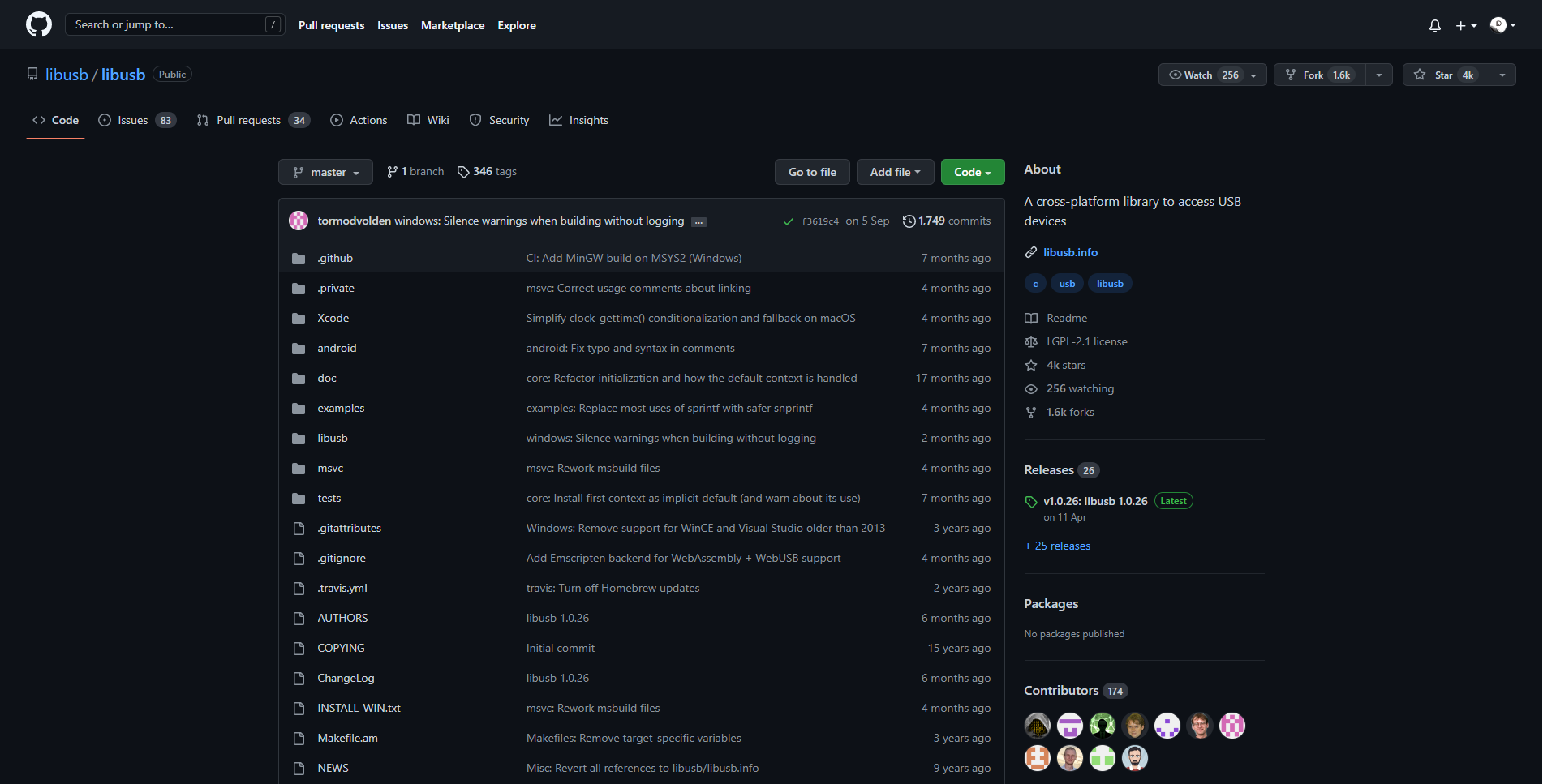Open the 'Initial commit' message link
Screen dimensions: 1556x784
click(x=561, y=649)
